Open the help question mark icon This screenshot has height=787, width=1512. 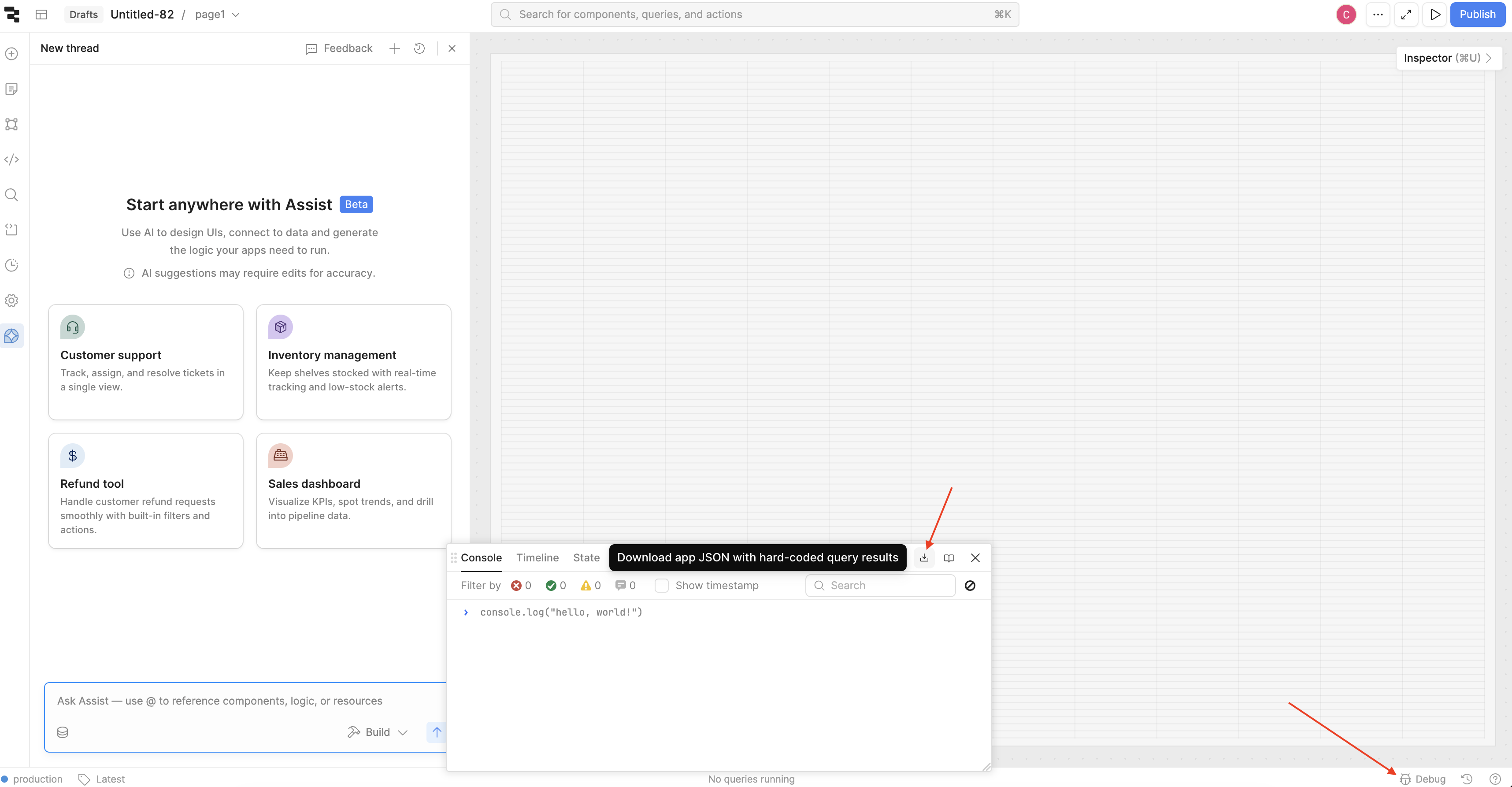coord(1495,780)
